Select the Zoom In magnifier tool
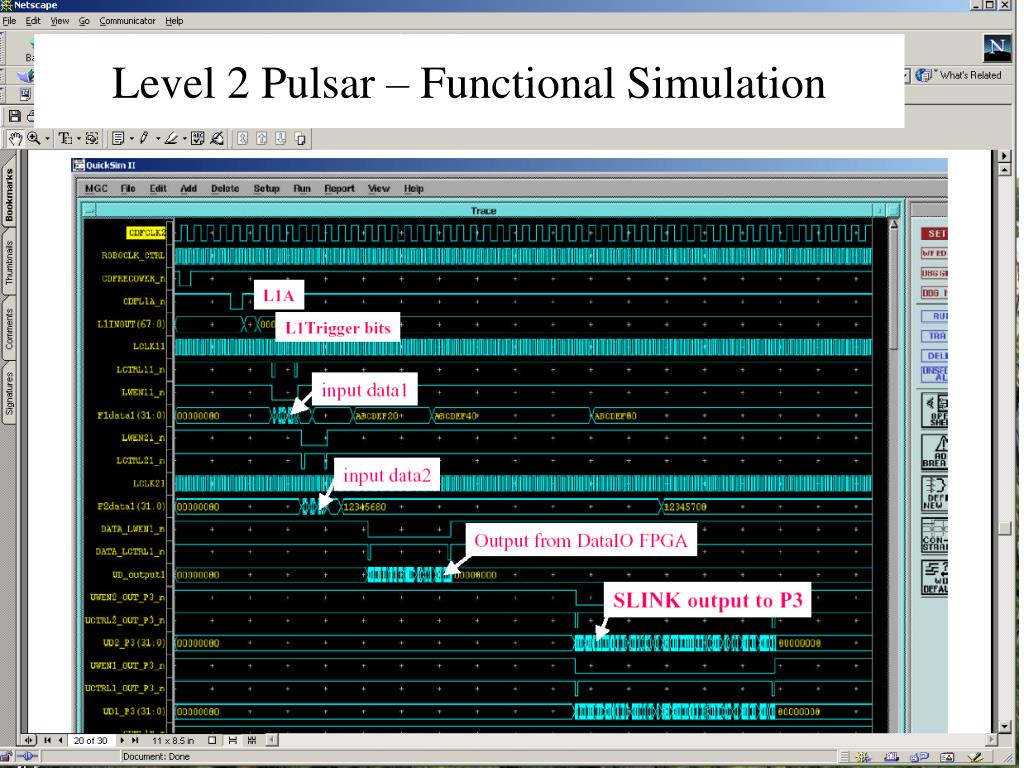Viewport: 1024px width, 768px height. pyautogui.click(x=34, y=138)
